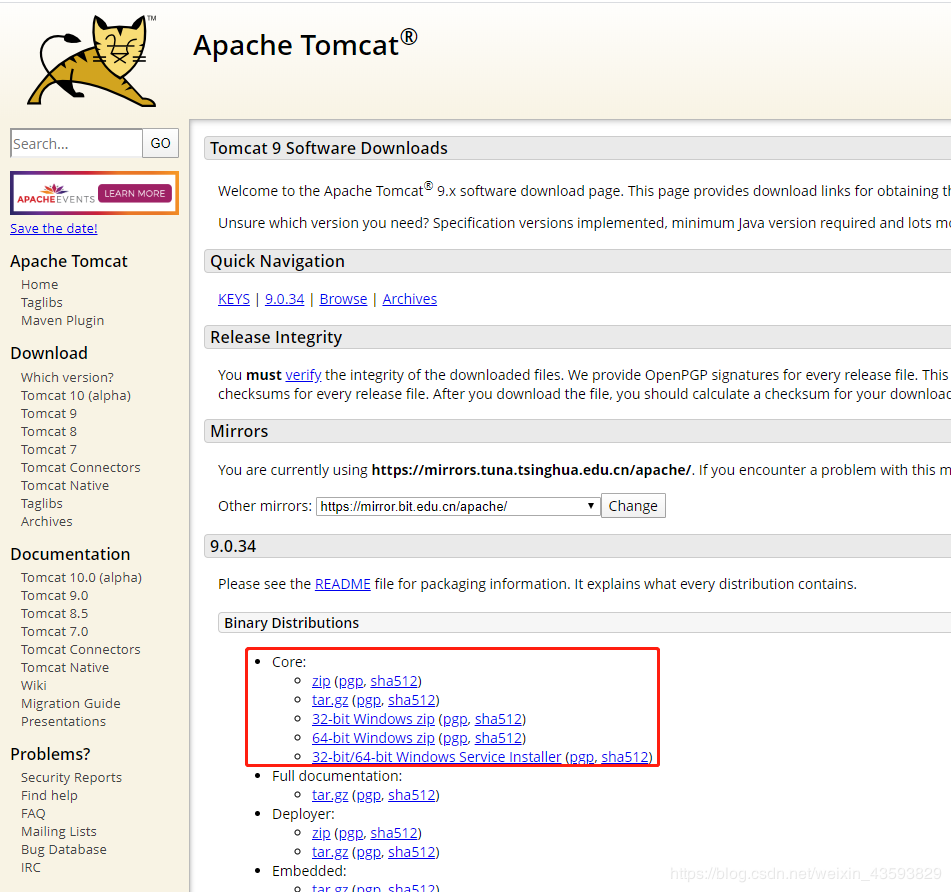Screen dimensions: 951x892
Task: Click KEYS quick navigation link
Action: pos(234,299)
